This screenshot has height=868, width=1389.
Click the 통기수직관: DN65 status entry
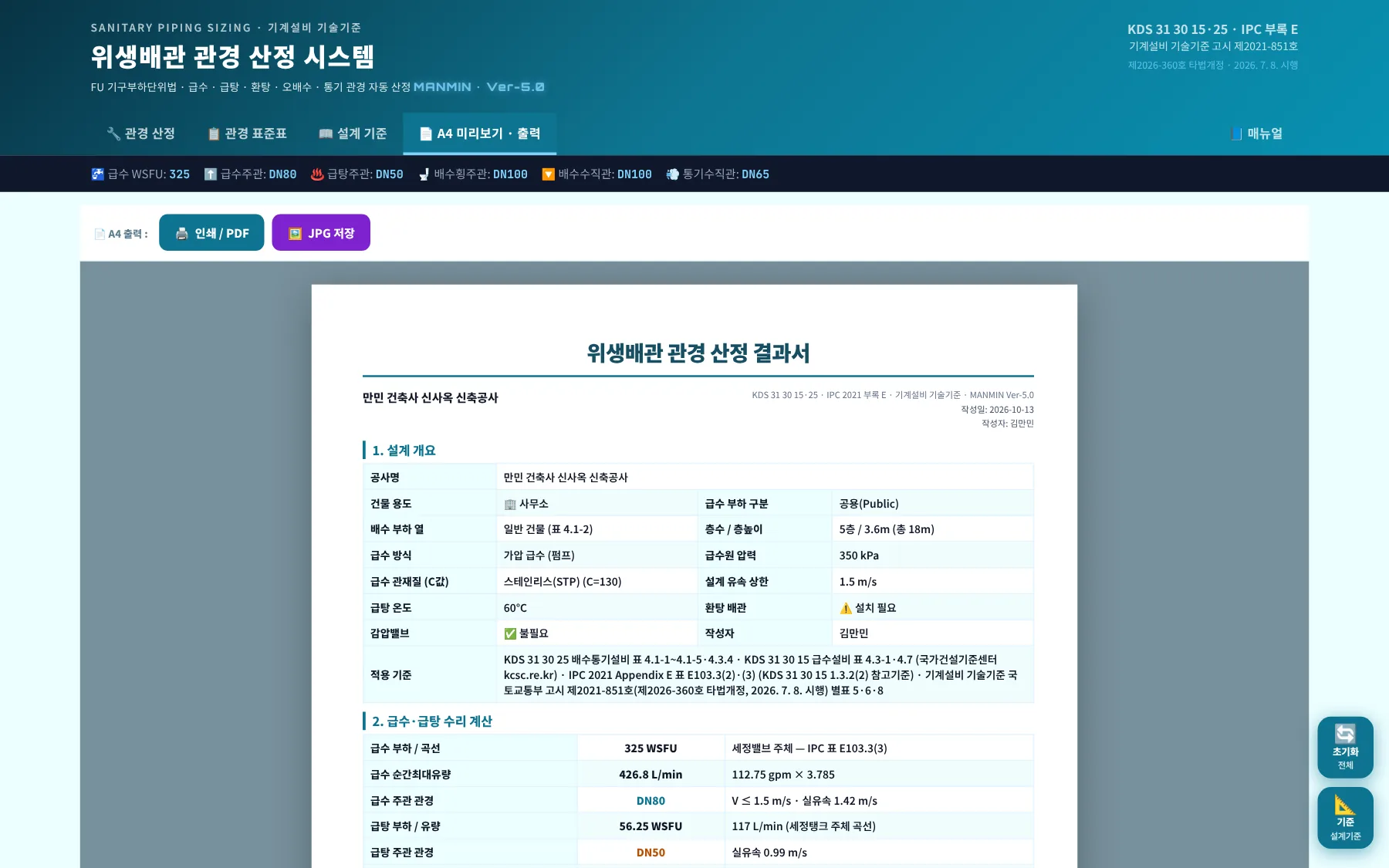(718, 174)
